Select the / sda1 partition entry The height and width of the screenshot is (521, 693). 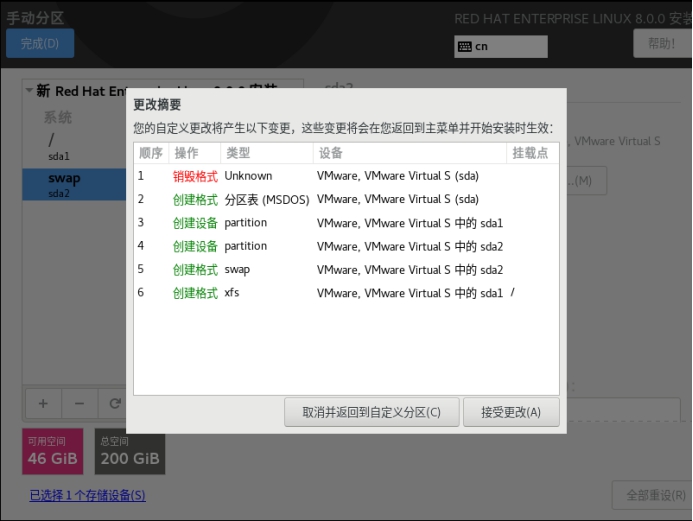coord(74,147)
